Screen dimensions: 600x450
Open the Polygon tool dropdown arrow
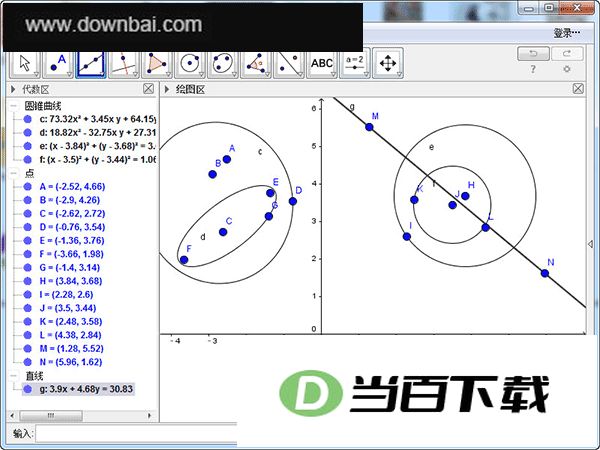click(x=168, y=74)
